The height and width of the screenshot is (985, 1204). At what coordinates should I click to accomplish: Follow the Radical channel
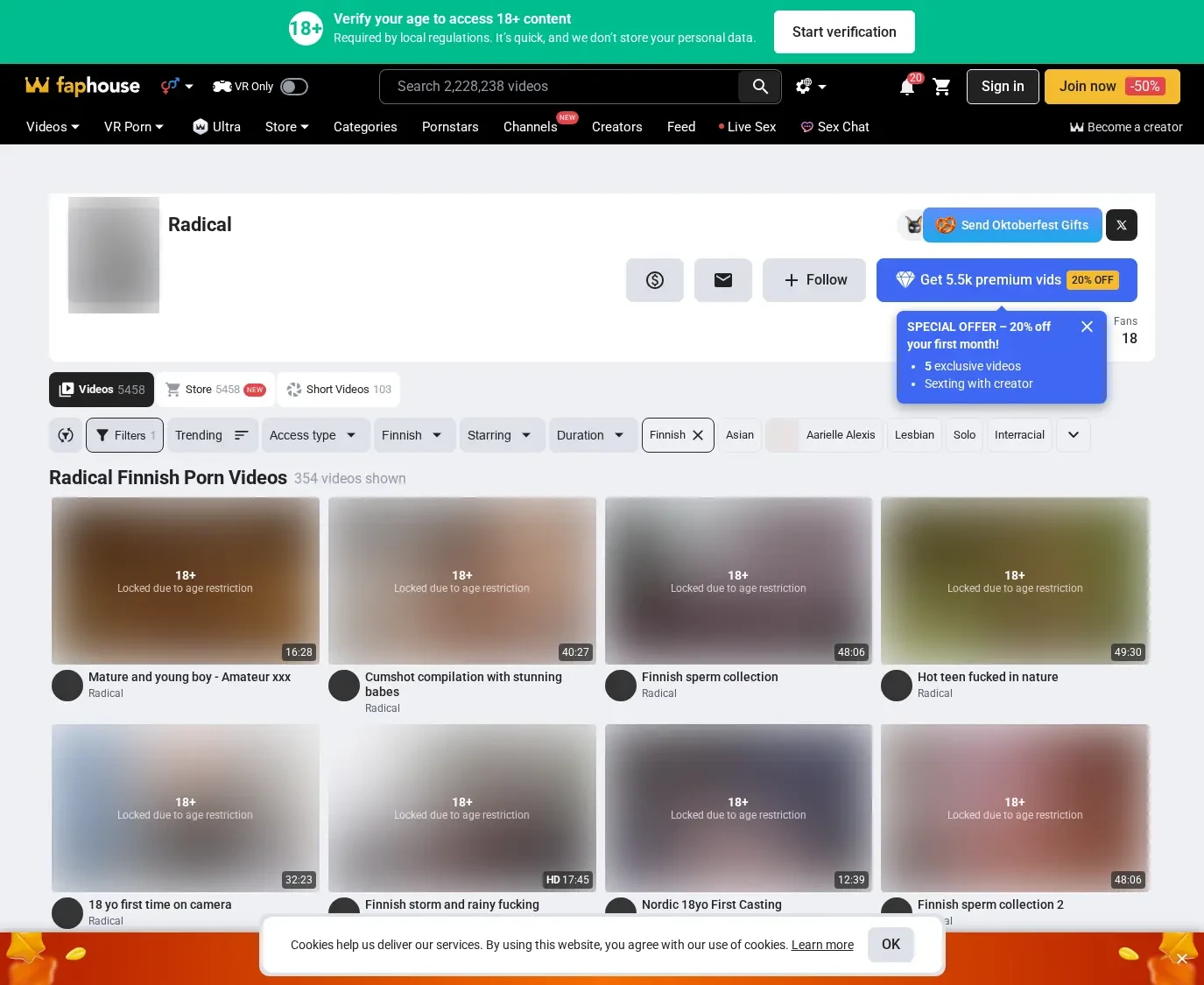click(x=814, y=280)
